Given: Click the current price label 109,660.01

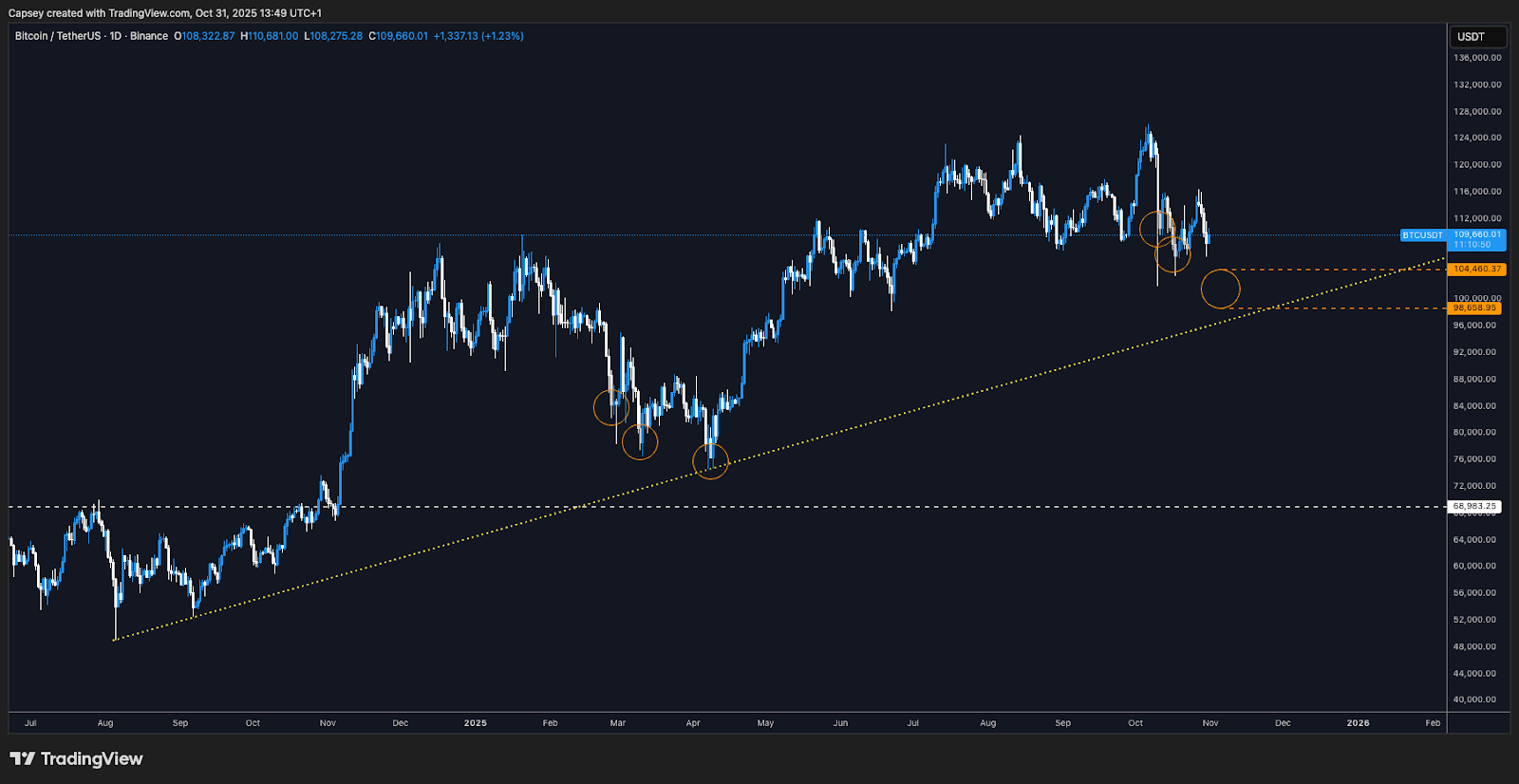Looking at the screenshot, I should tap(1477, 239).
